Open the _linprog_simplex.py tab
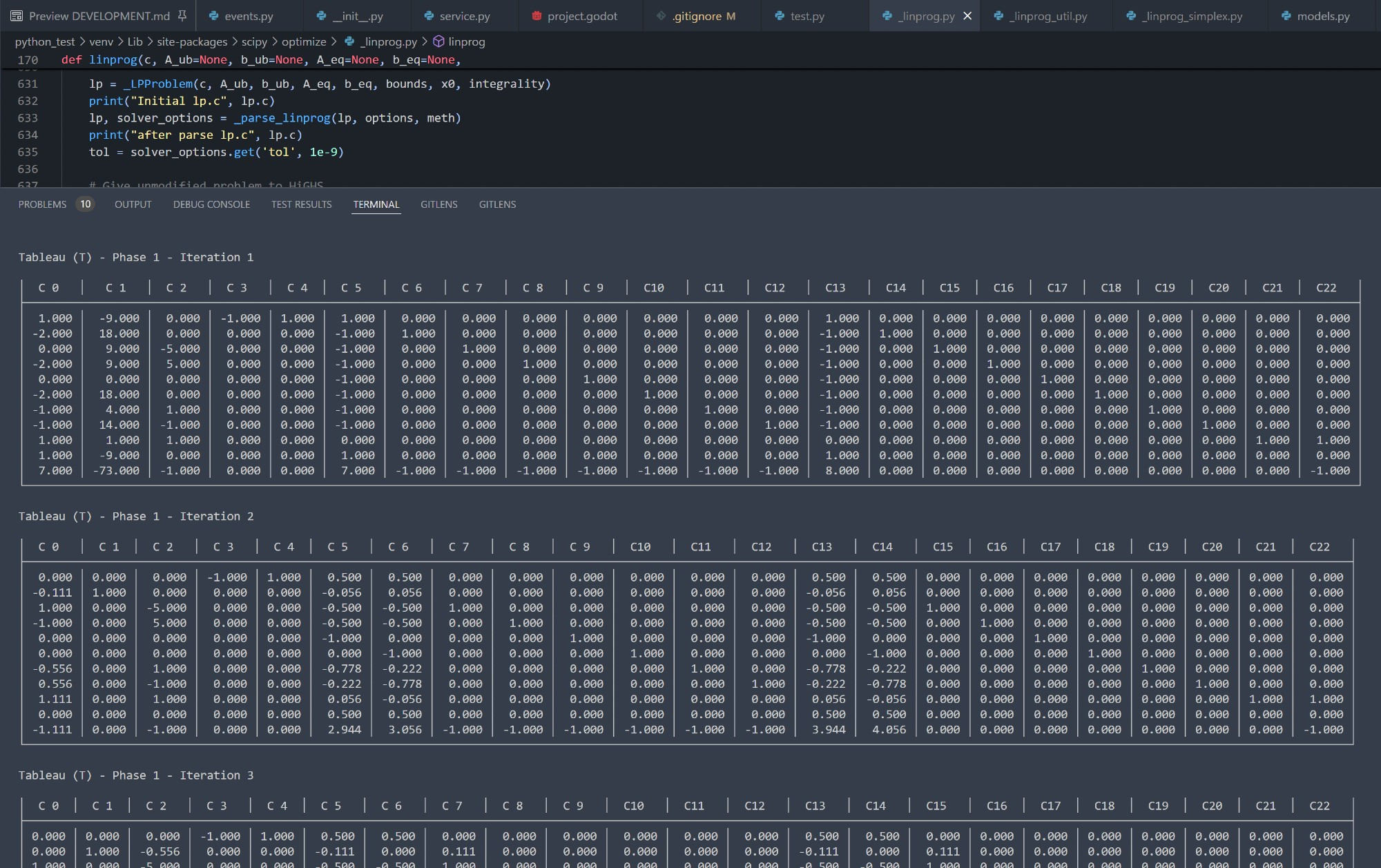The image size is (1381, 868). point(1191,16)
